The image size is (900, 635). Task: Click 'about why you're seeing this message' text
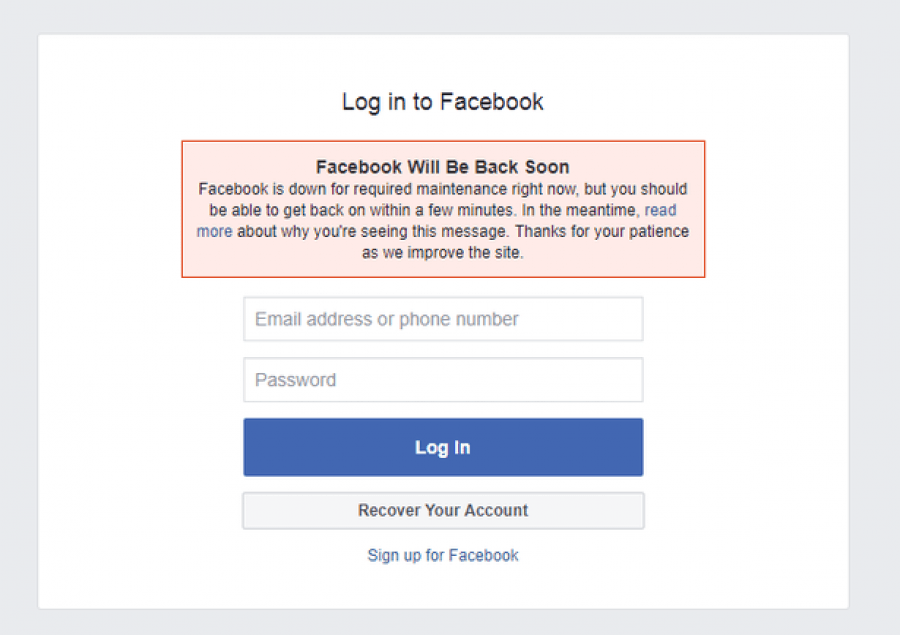coord(373,231)
